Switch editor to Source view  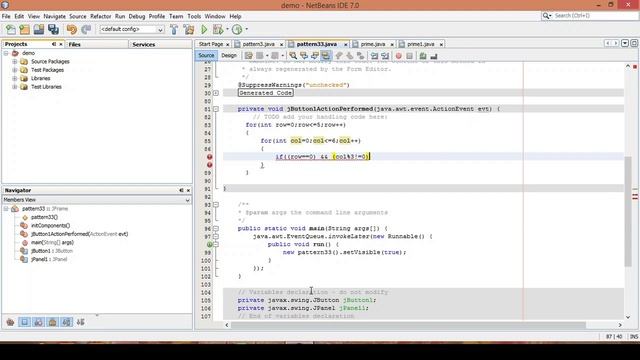(206, 56)
